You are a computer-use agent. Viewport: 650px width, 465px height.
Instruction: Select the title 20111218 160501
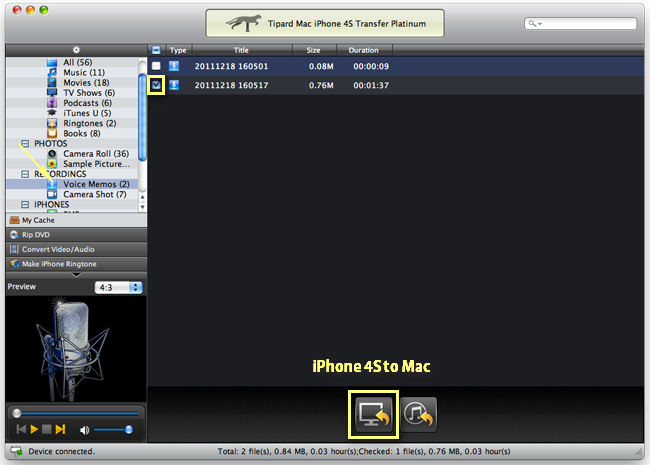231,66
